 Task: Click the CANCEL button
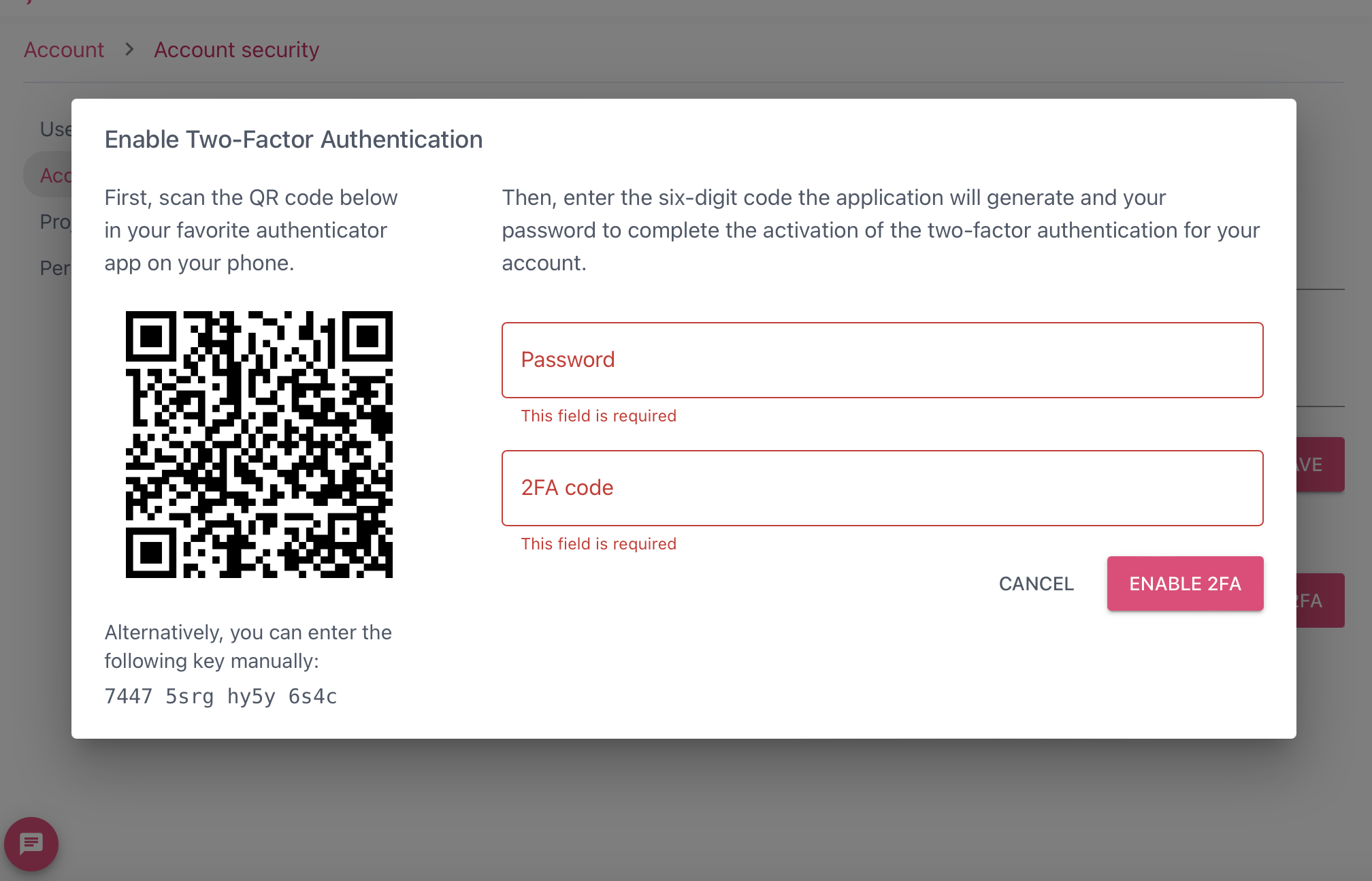1036,583
